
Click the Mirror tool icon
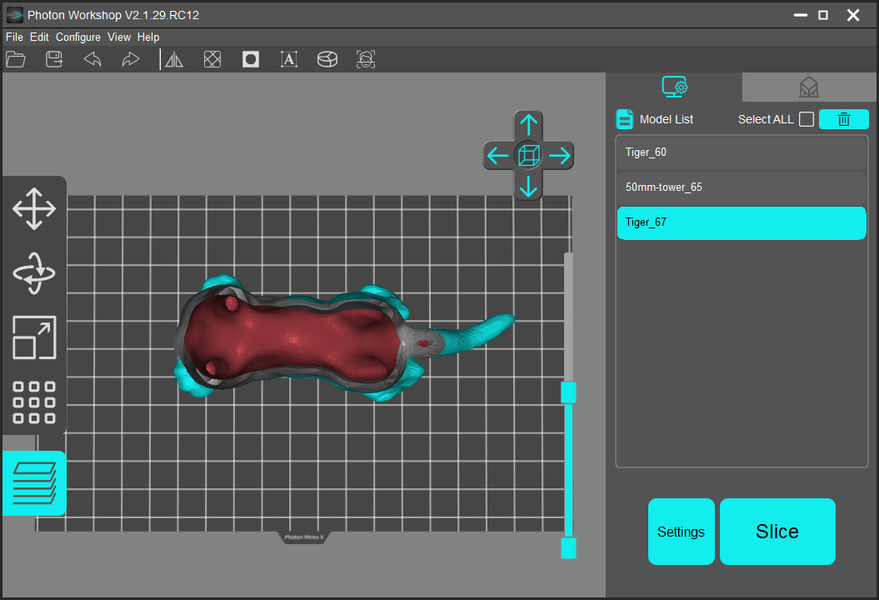(x=174, y=59)
